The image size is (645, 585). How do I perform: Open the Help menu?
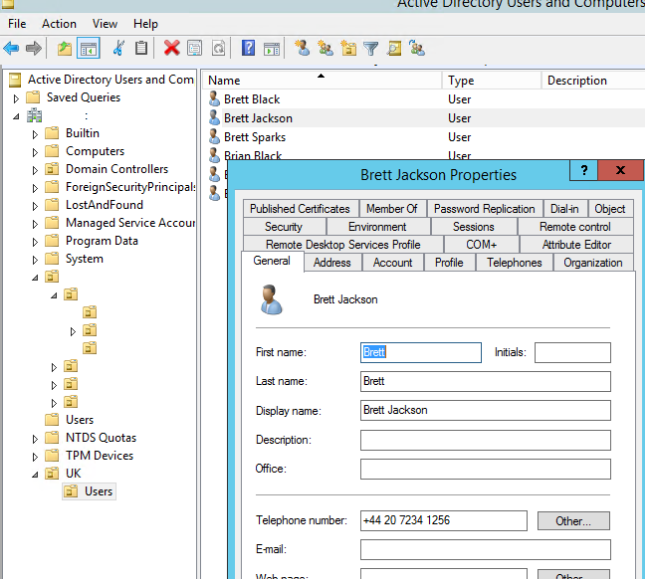click(146, 24)
